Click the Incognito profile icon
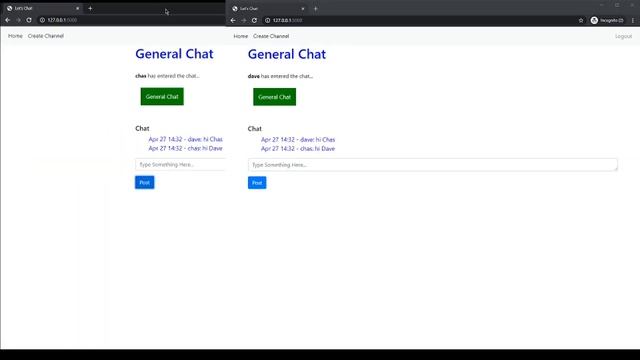640x360 pixels. pos(607,20)
